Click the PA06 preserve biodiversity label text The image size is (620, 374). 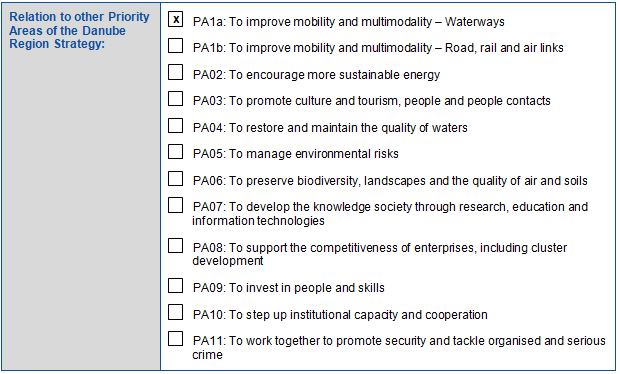(390, 181)
